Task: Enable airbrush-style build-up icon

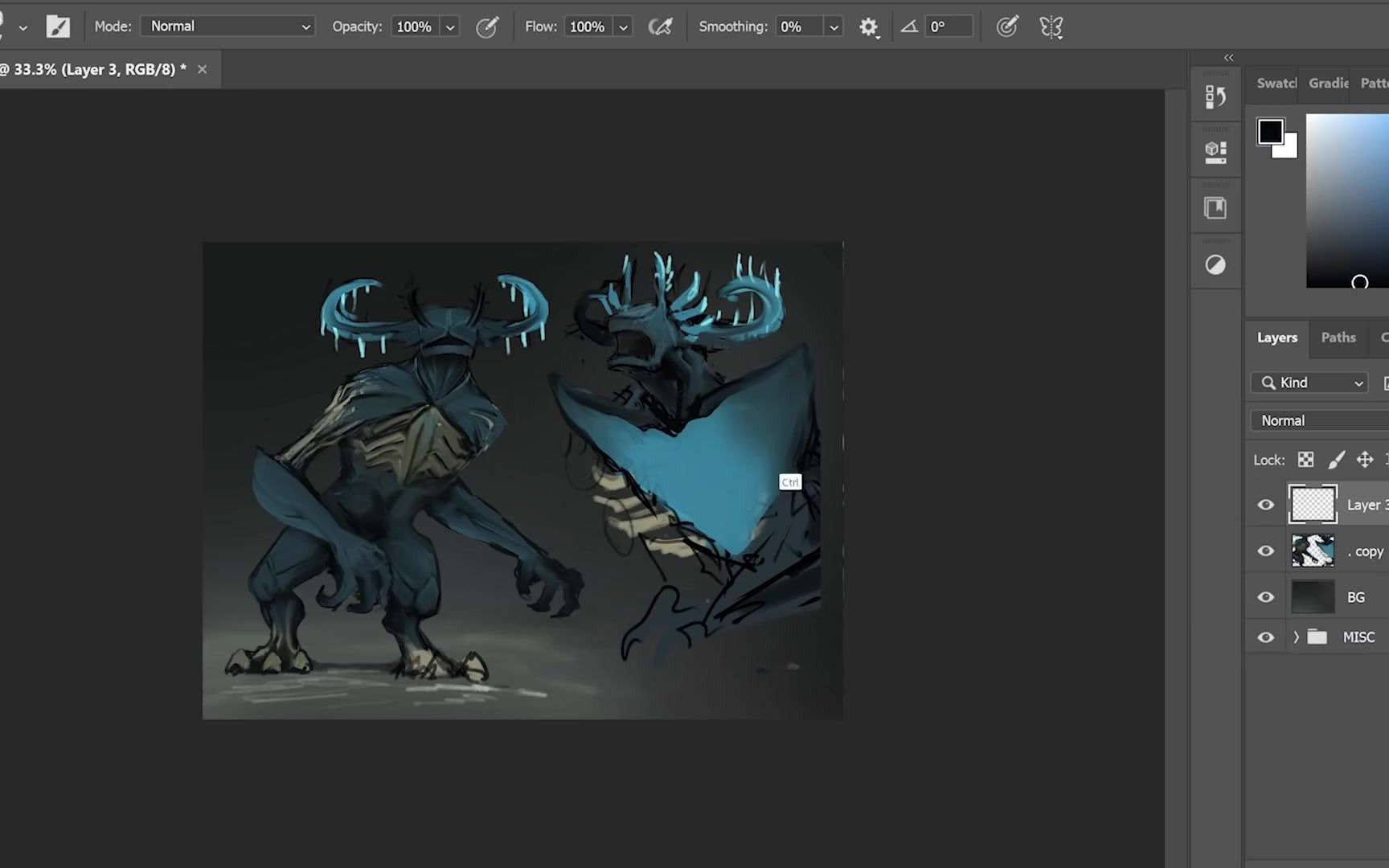Action: [x=660, y=27]
